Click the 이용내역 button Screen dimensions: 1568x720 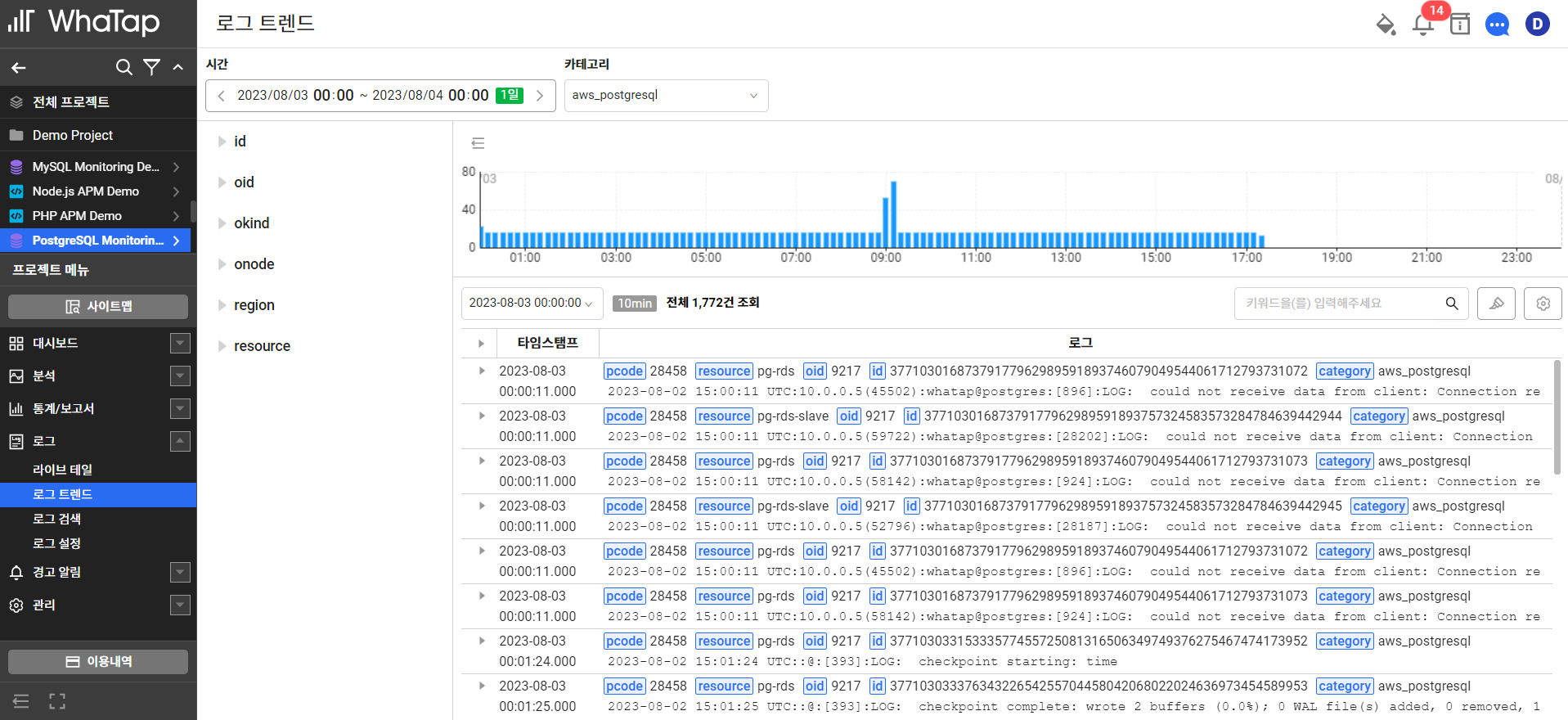click(x=98, y=661)
